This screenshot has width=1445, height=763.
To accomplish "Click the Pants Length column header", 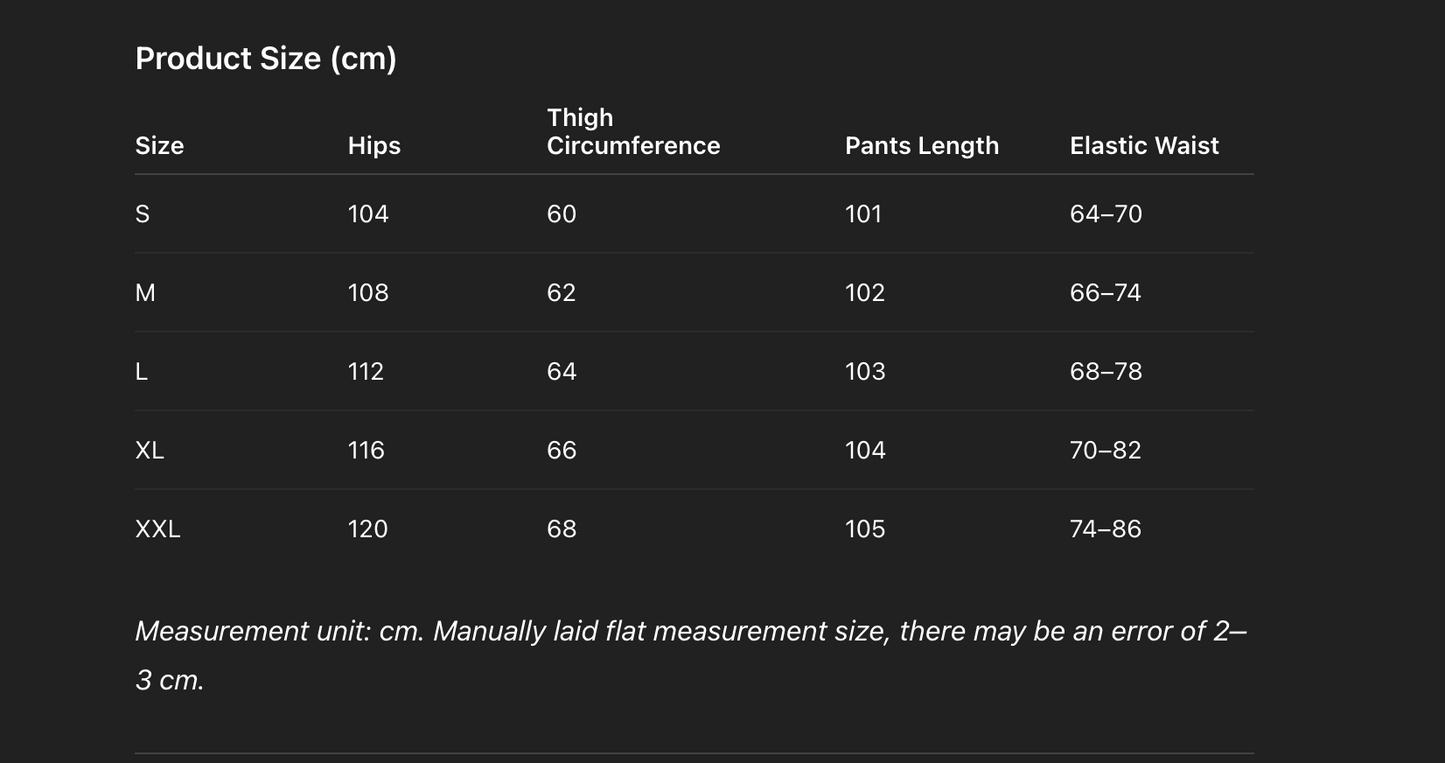I will pyautogui.click(x=921, y=145).
